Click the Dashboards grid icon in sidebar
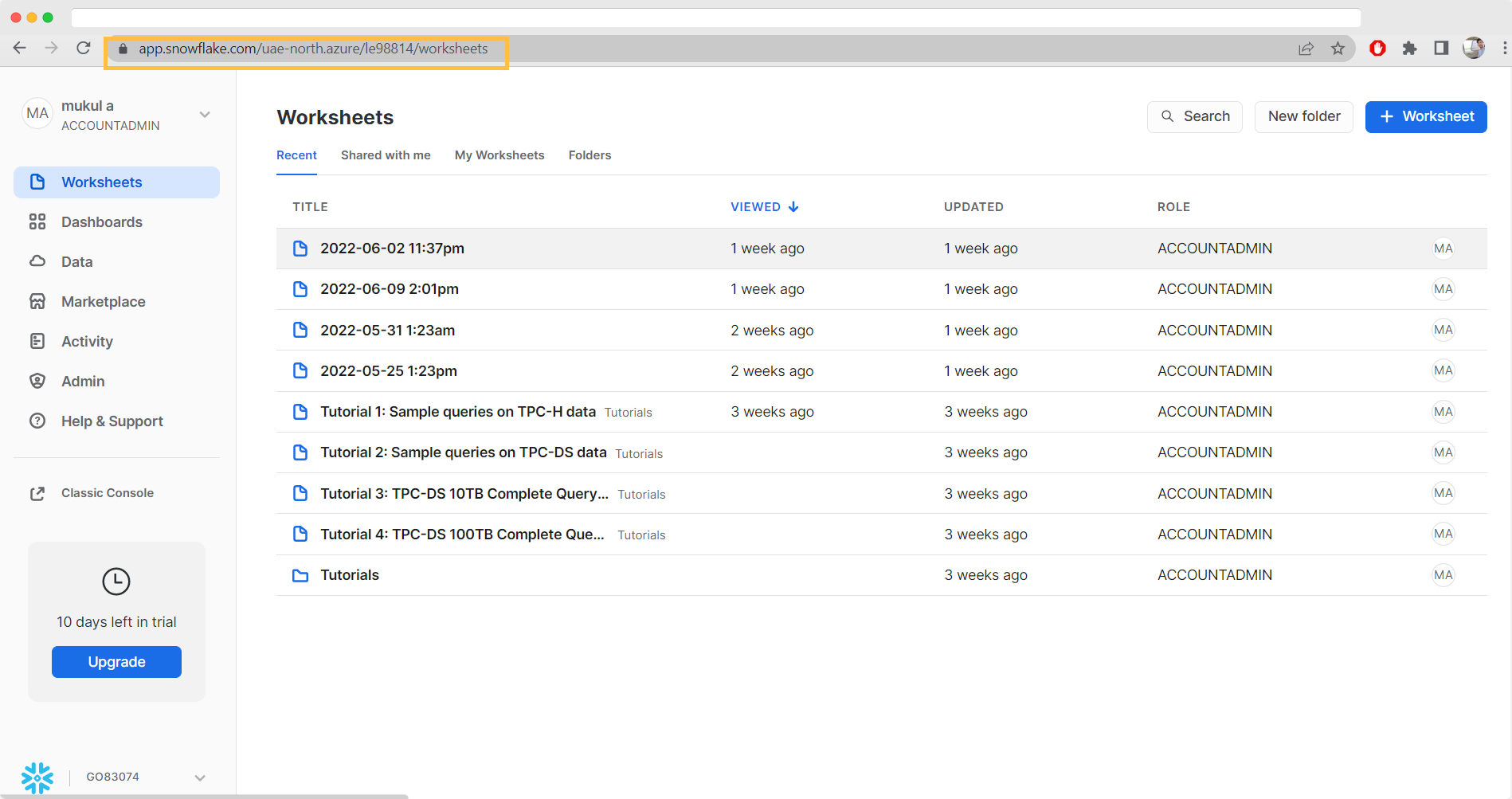Image resolution: width=1512 pixels, height=799 pixels. tap(37, 222)
